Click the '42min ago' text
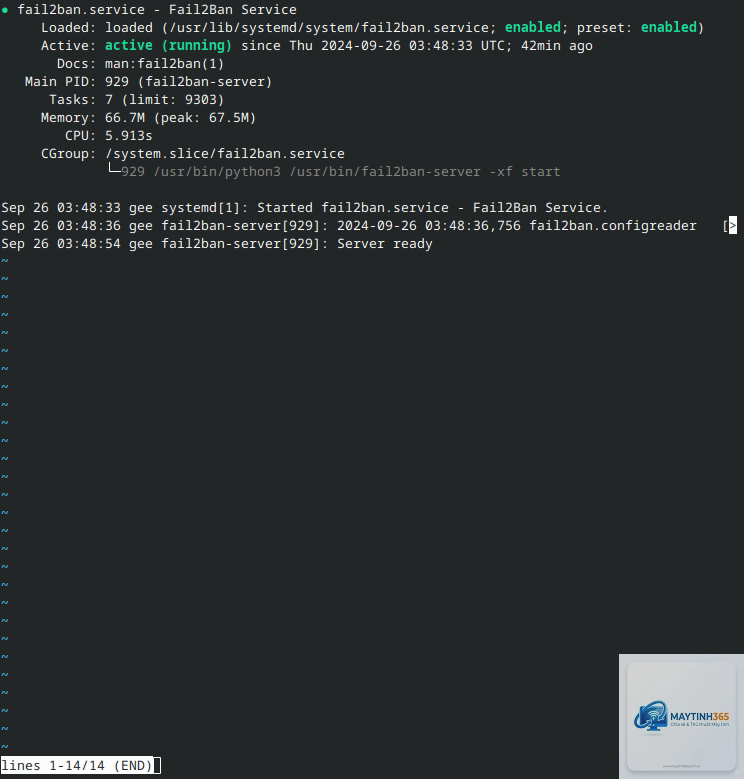744x779 pixels. tap(557, 46)
